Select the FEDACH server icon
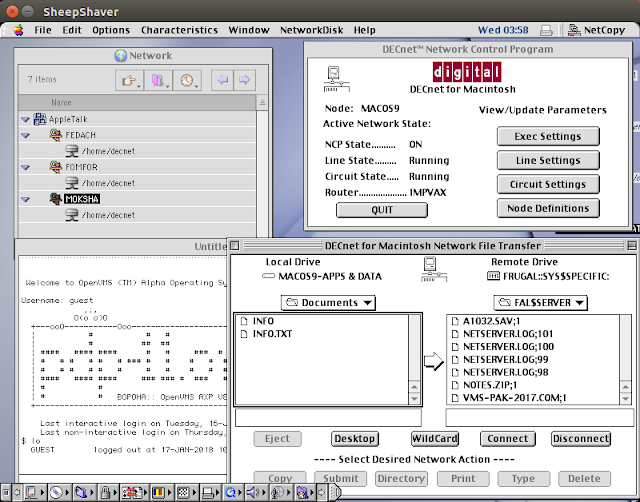 tap(56, 135)
